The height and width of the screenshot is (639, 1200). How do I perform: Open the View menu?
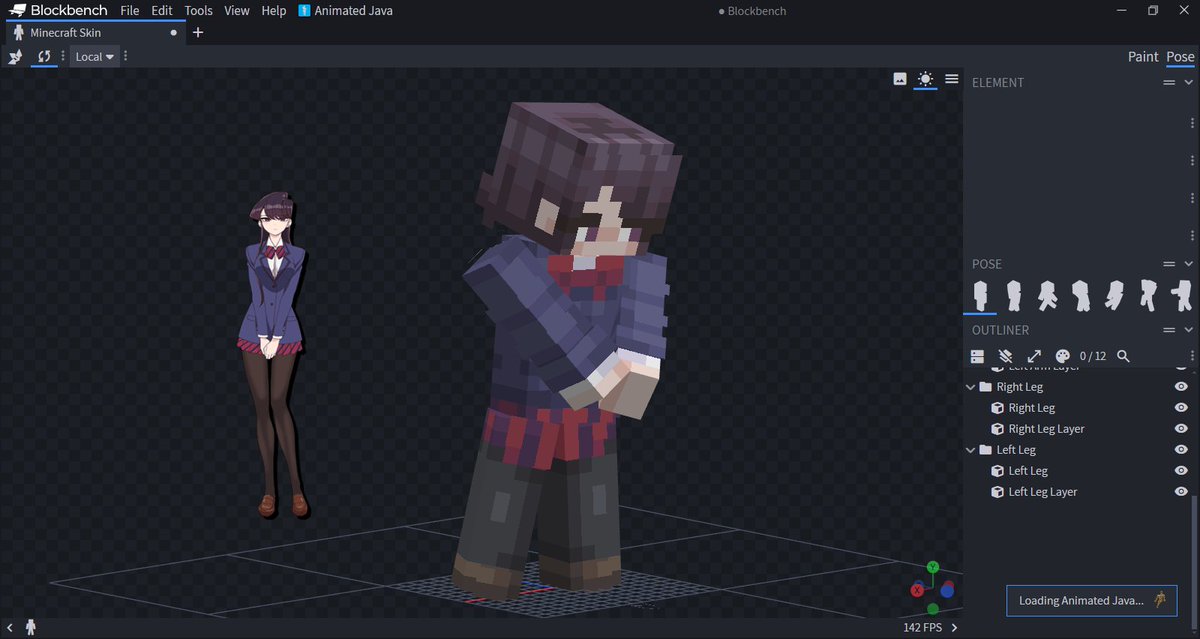pos(237,11)
